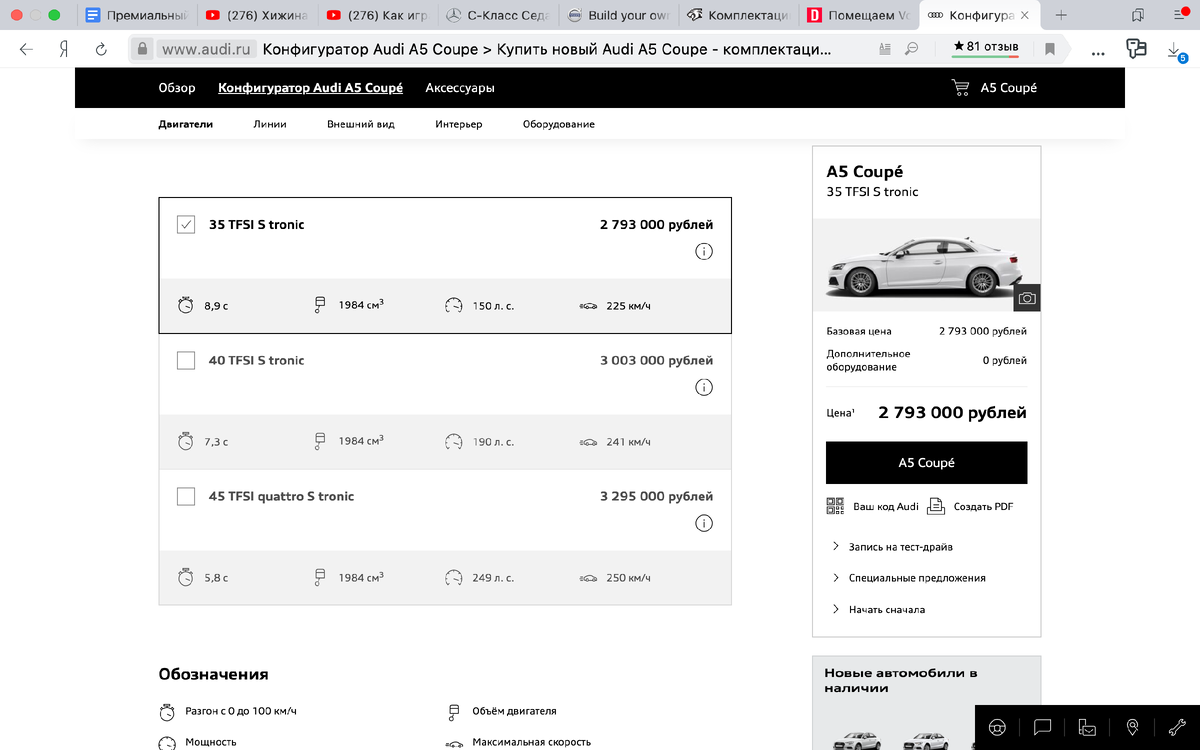The image size is (1200, 750).
Task: Click the QR code icon for Ваш код Audi
Action: (835, 506)
